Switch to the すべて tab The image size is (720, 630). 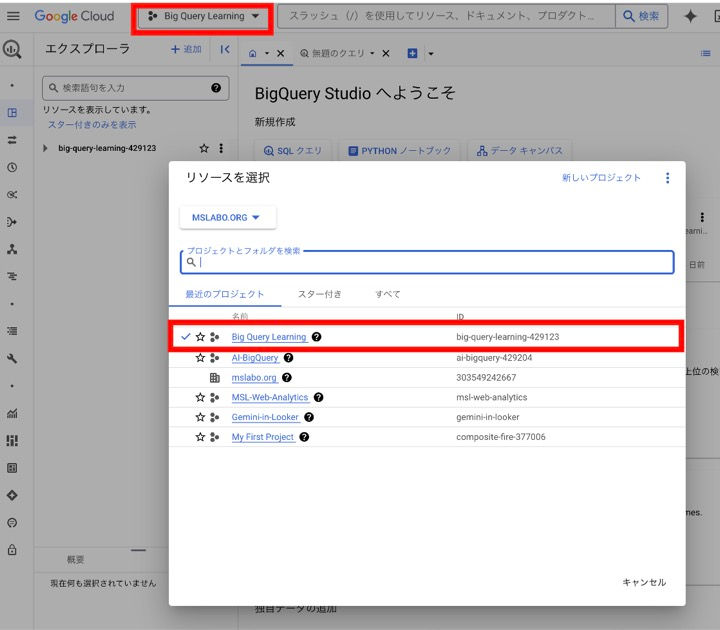click(388, 294)
